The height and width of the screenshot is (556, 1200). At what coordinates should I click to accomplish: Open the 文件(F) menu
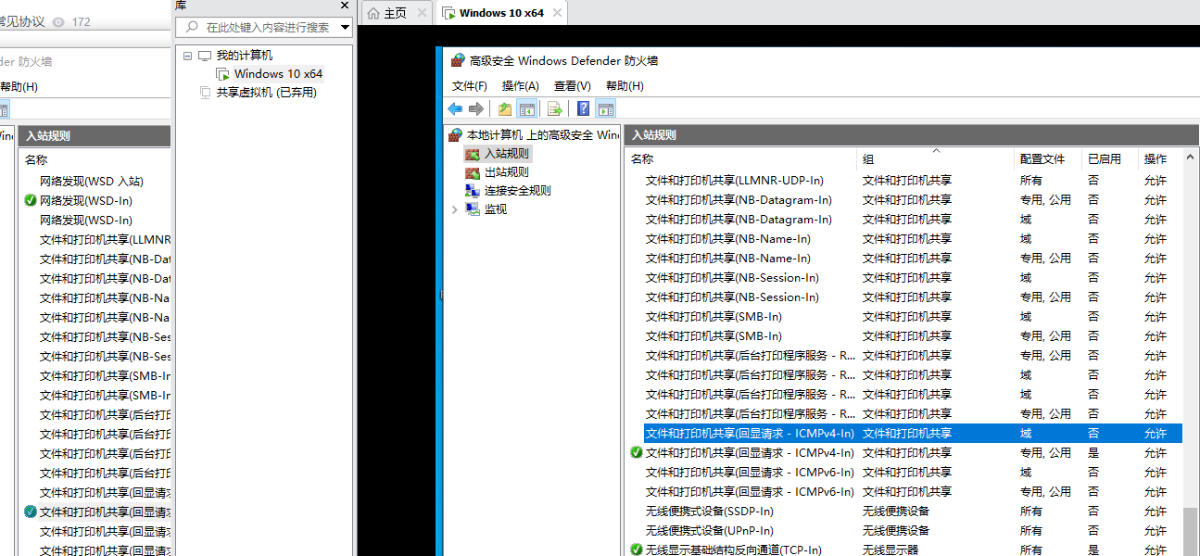469,86
